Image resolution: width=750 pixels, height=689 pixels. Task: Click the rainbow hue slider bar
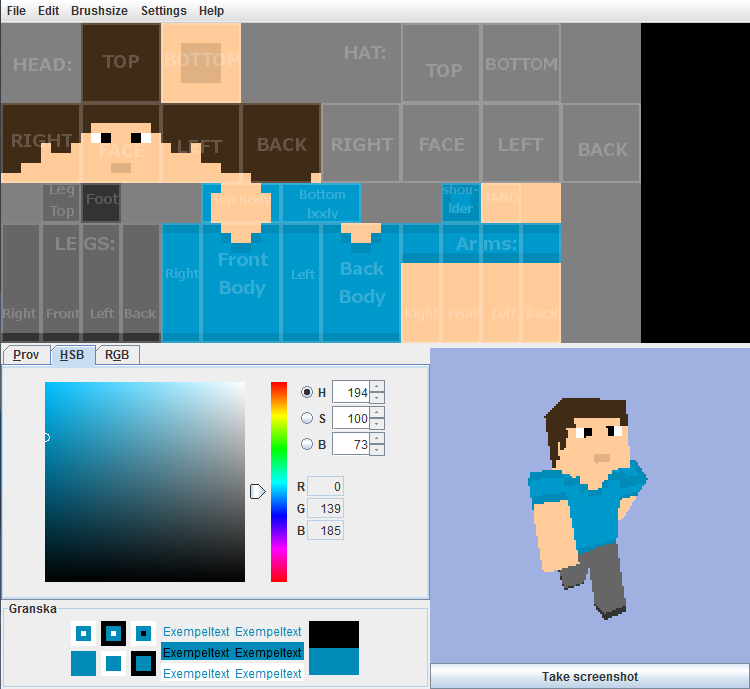point(279,482)
